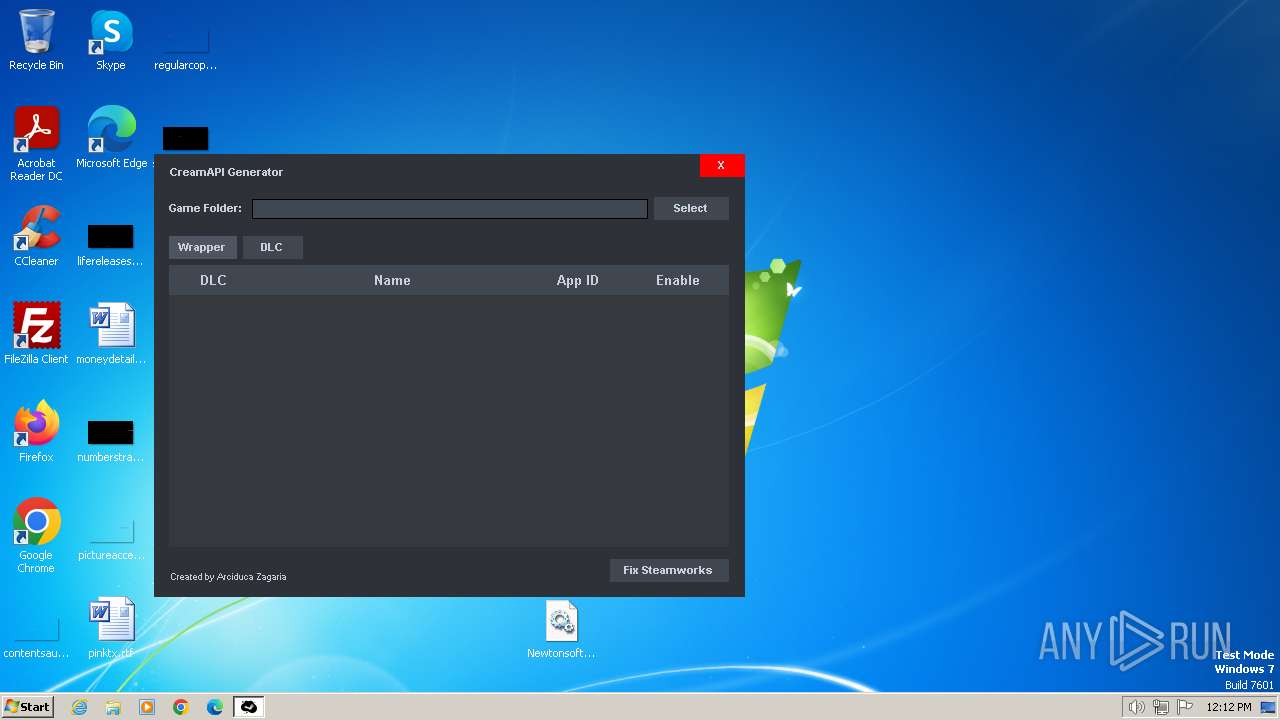
Task: Open the Start menu
Action: pyautogui.click(x=27, y=707)
